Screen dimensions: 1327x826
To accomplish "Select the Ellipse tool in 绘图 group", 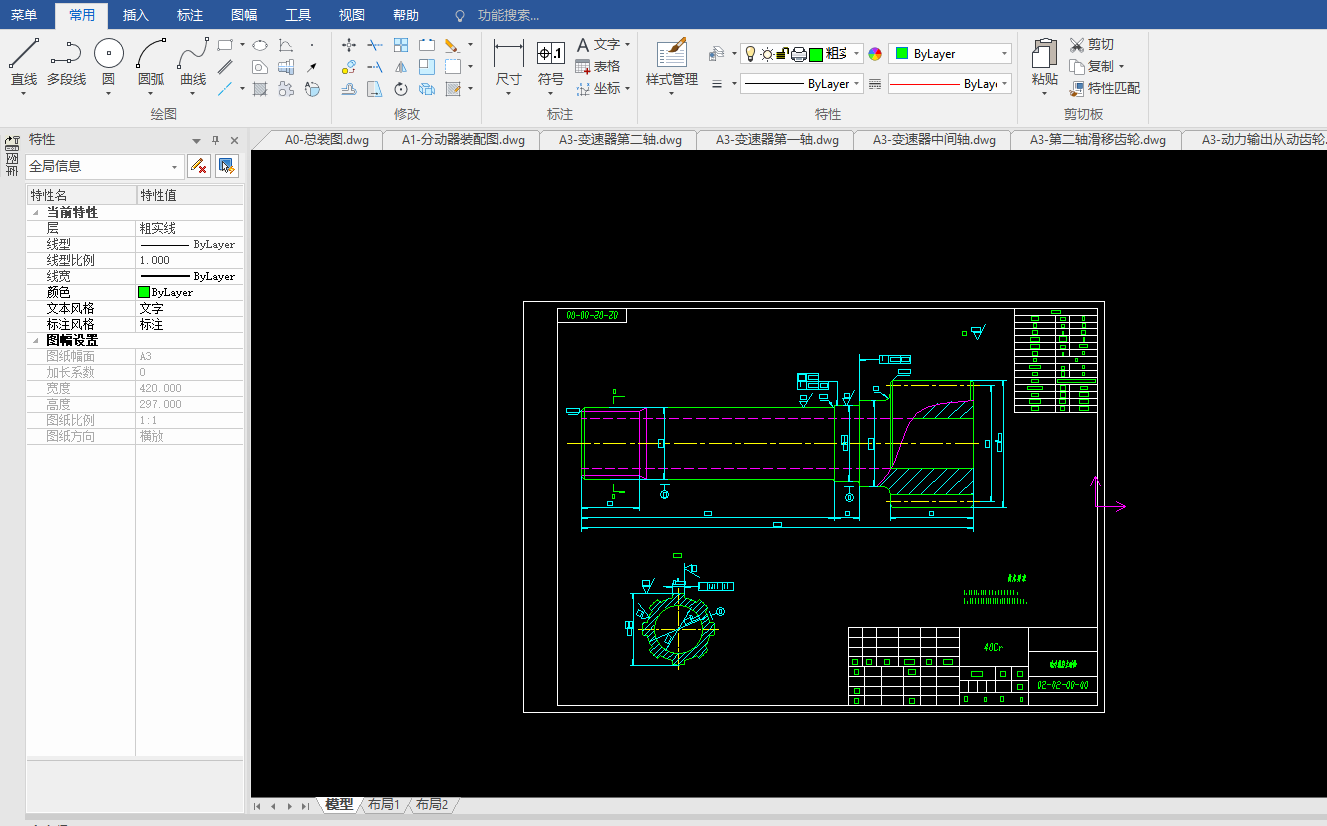I will pos(260,45).
